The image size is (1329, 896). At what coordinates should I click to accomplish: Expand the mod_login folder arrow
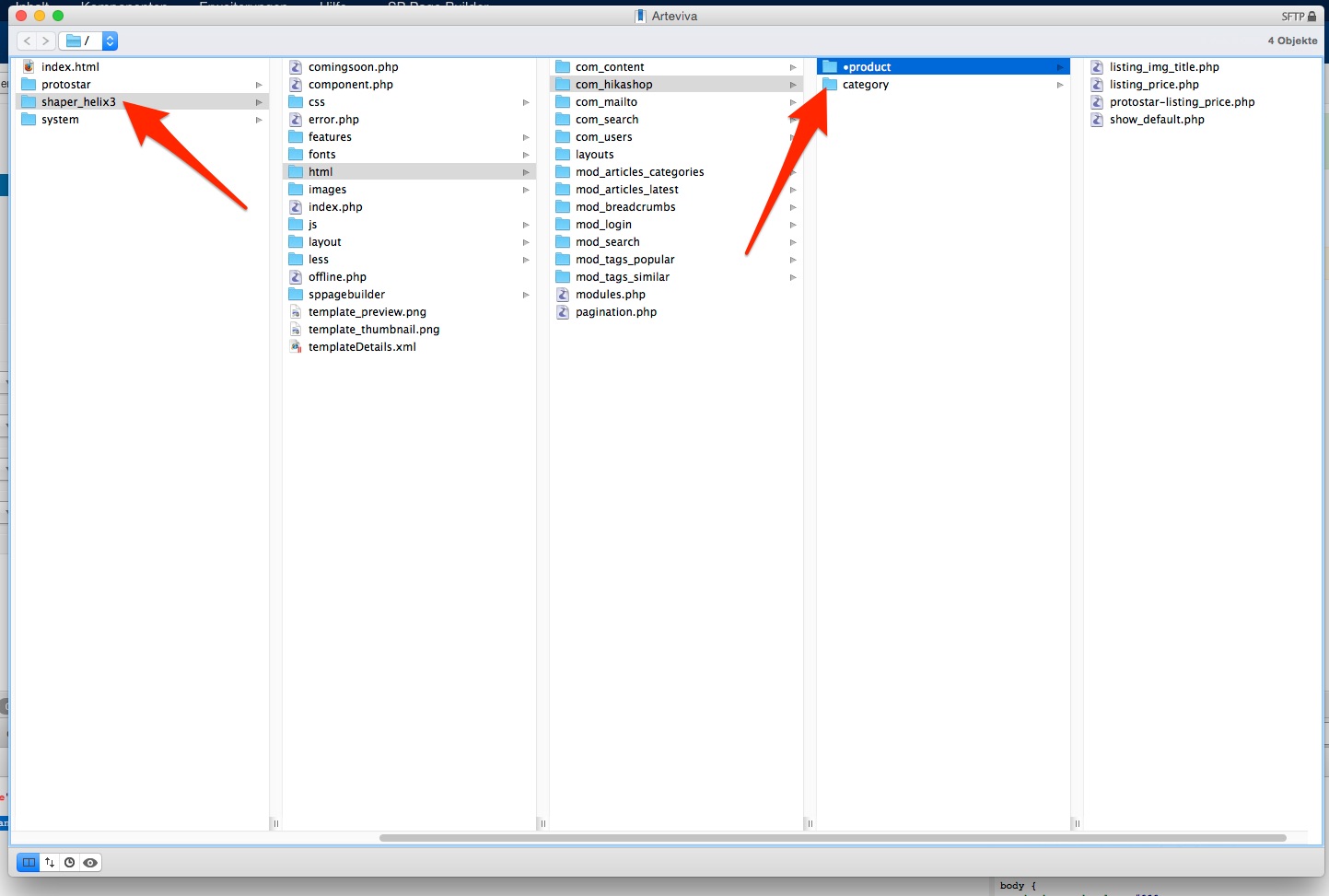[x=793, y=225]
